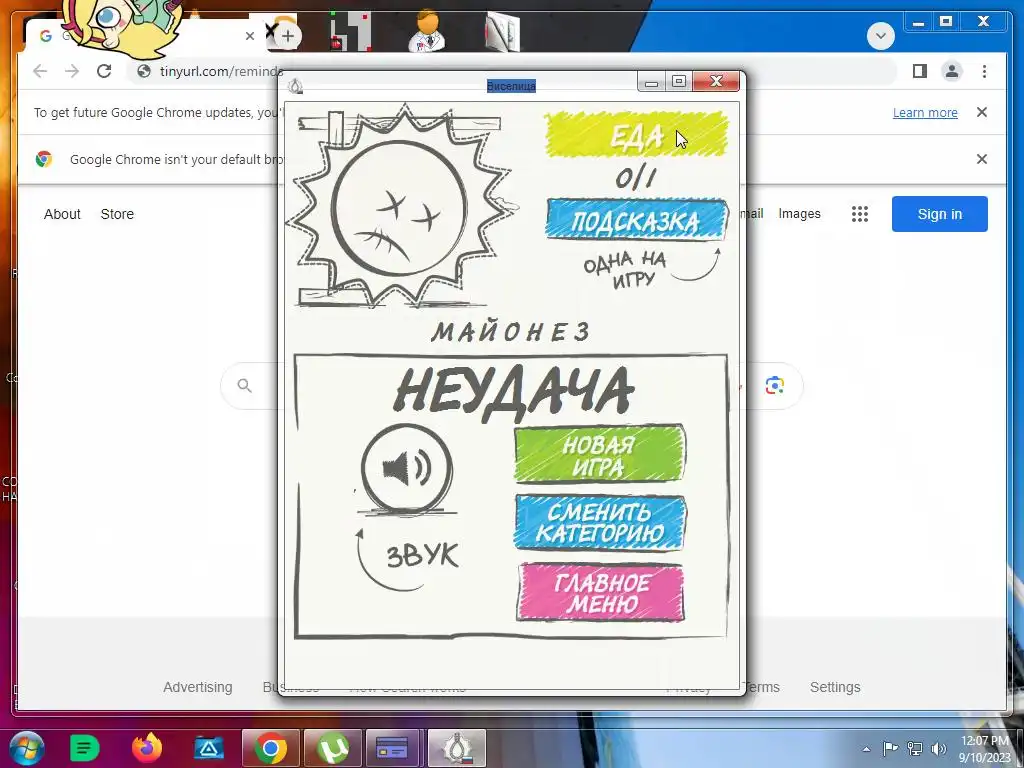Click the maze game desktop icon
Image resolution: width=1024 pixels, height=768 pixels.
point(349,31)
